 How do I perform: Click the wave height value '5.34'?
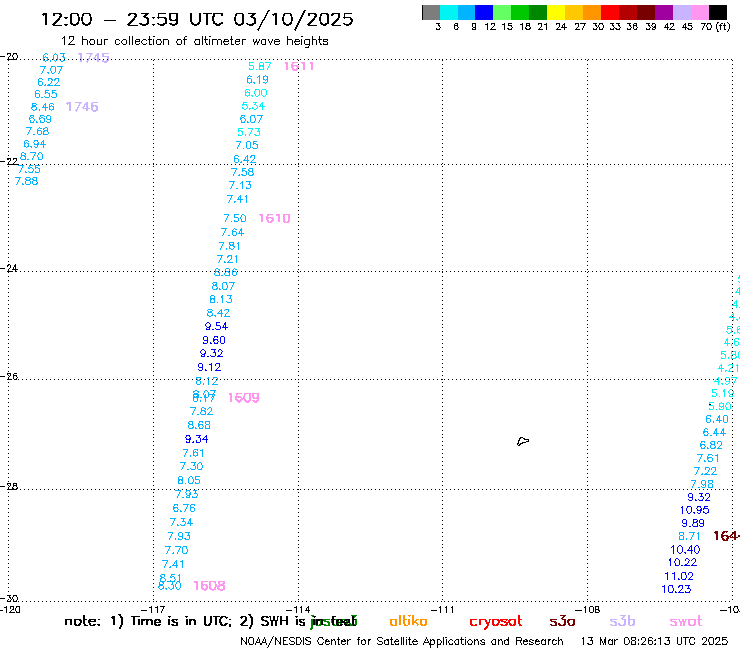tap(253, 106)
